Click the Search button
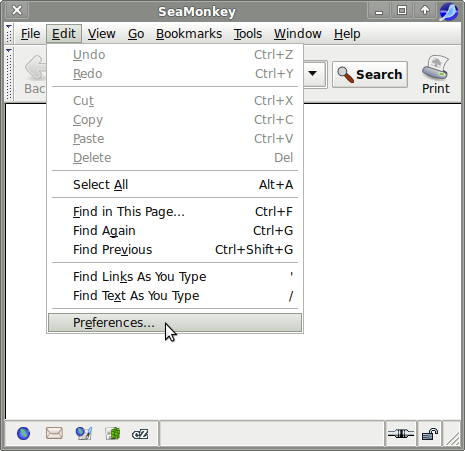 coord(370,74)
